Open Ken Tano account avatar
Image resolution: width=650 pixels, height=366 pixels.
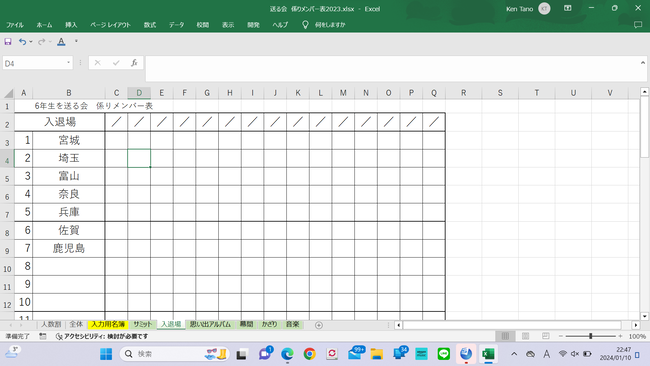pyautogui.click(x=544, y=9)
